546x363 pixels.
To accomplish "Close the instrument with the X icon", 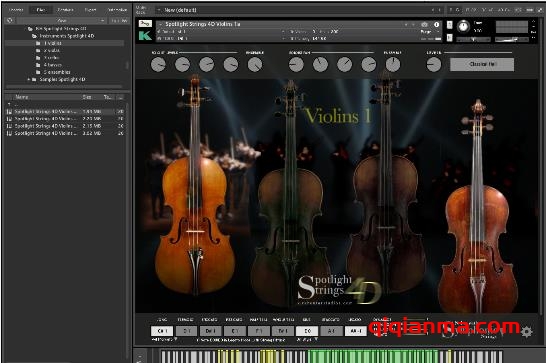I will (533, 22).
